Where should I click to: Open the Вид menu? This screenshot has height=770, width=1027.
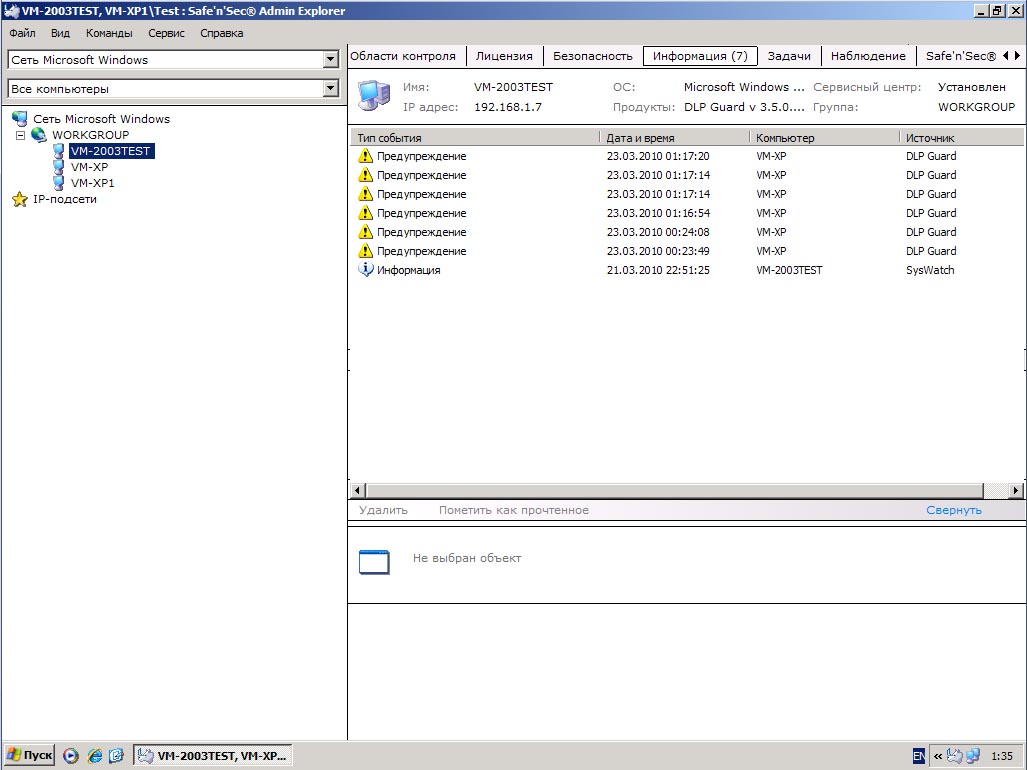point(60,33)
